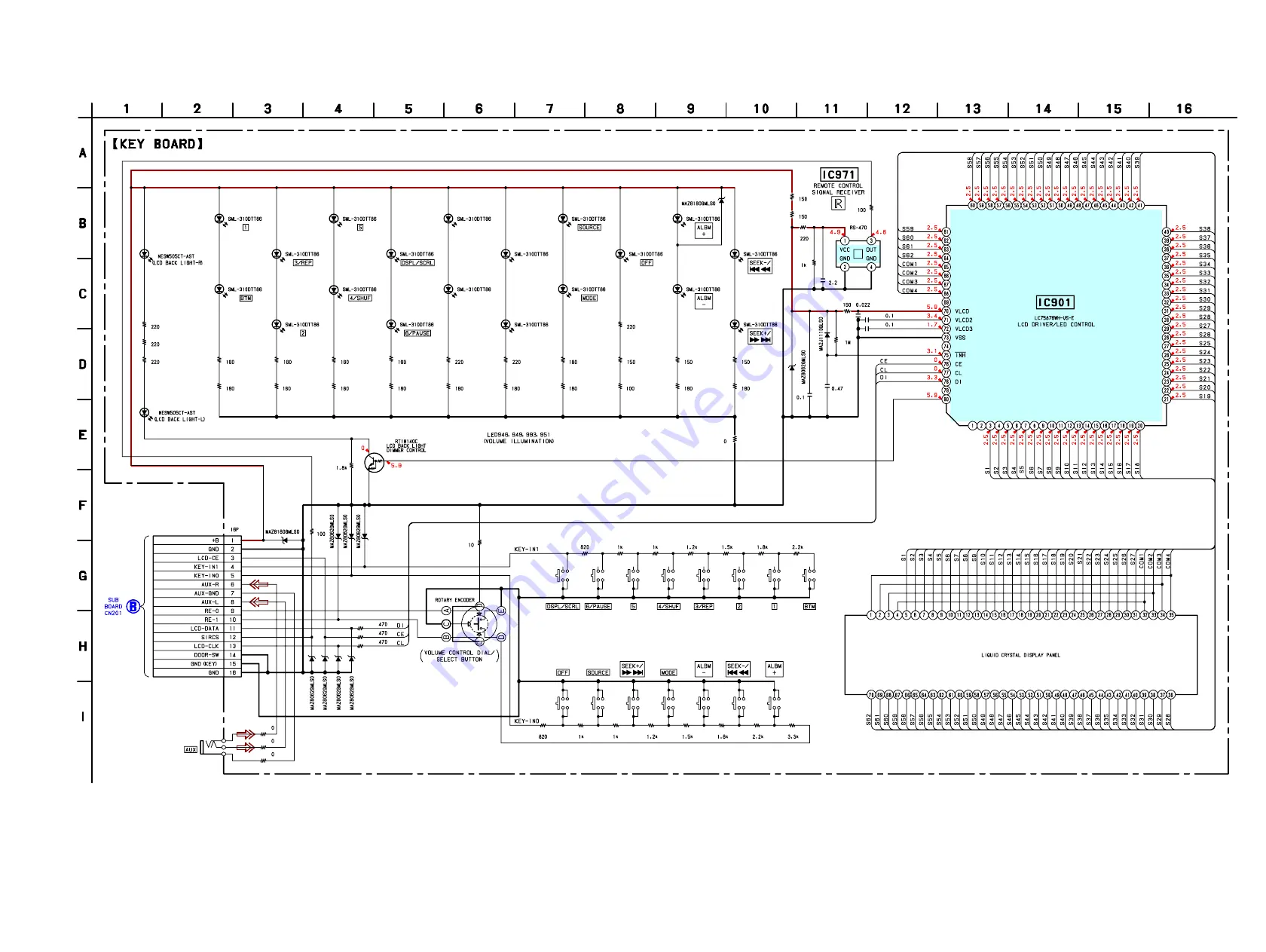Click the rotary encoder dial symbol

(x=478, y=623)
